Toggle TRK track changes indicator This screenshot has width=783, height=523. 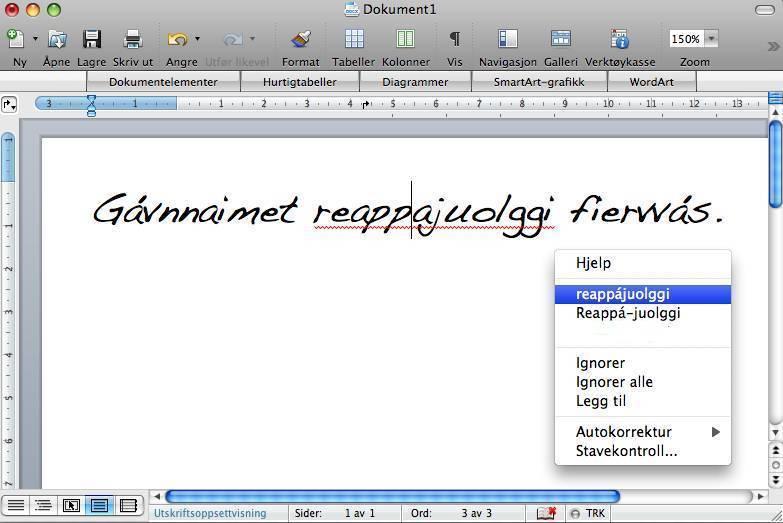tap(588, 514)
